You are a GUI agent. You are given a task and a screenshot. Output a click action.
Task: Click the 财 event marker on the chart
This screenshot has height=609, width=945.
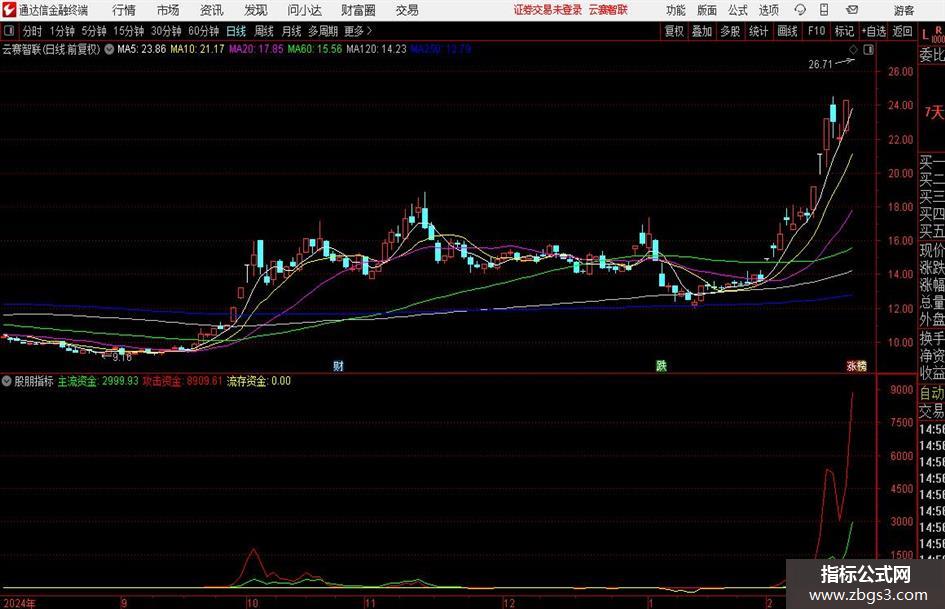click(x=338, y=365)
